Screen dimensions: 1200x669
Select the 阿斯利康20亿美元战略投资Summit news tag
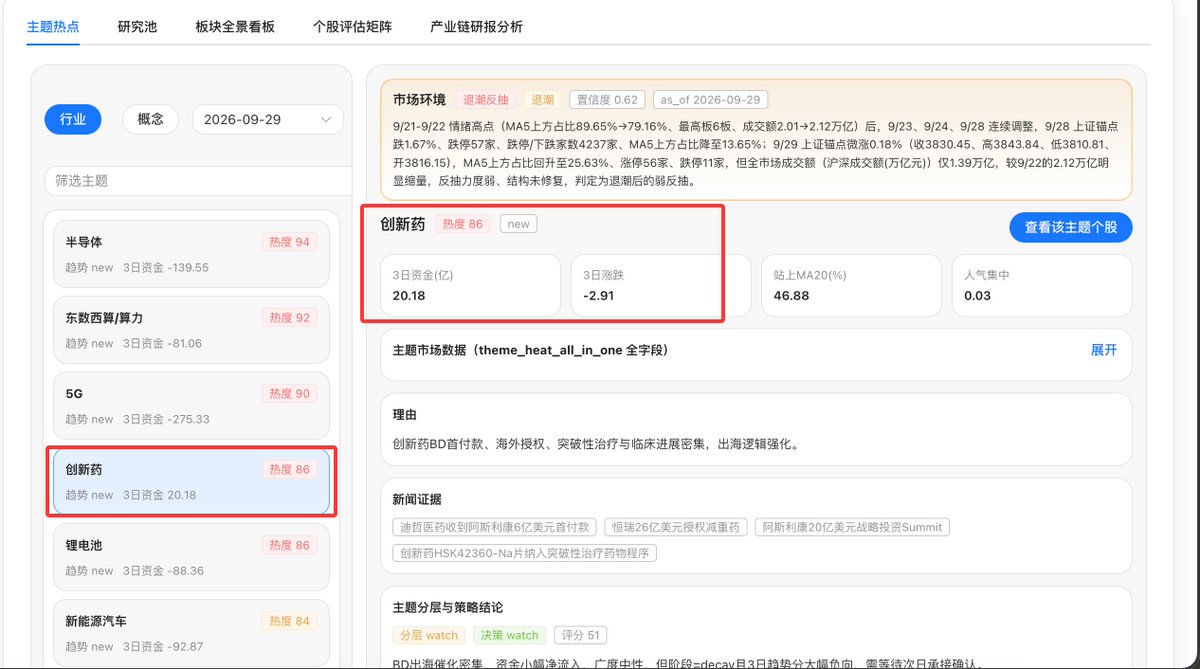coord(851,527)
